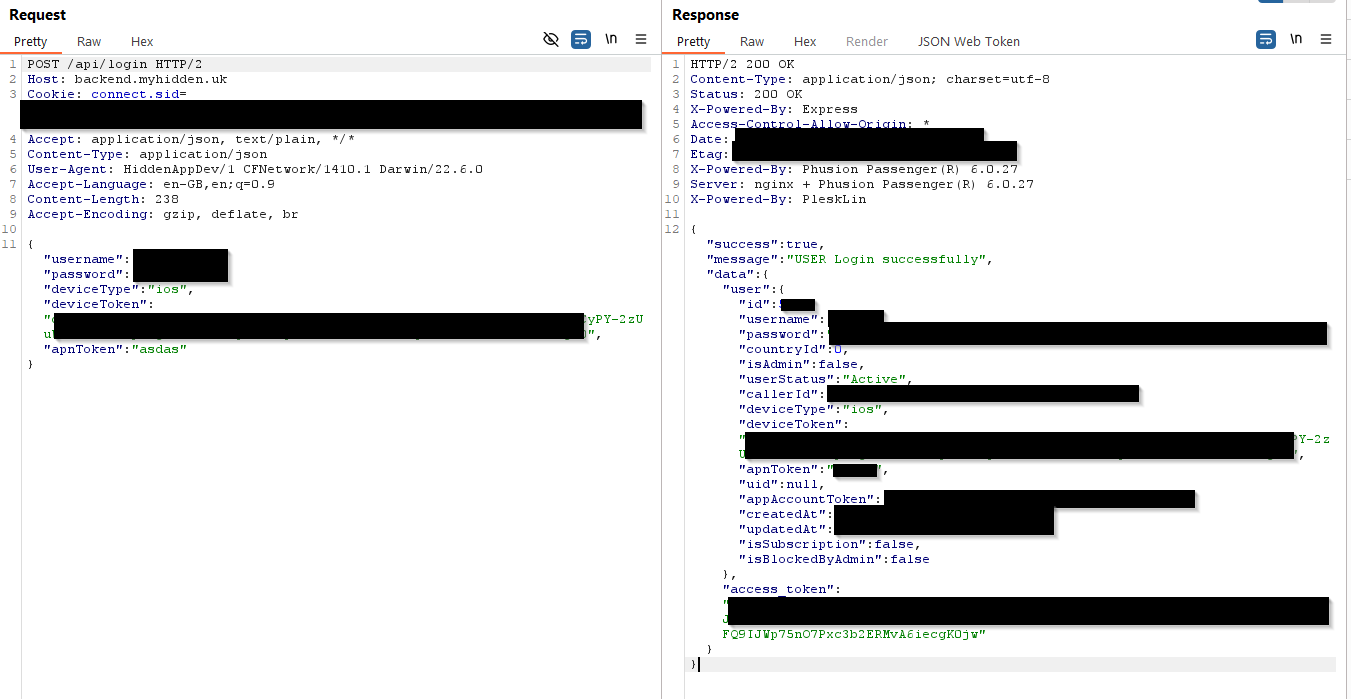The width and height of the screenshot is (1351, 699).
Task: Click the "updatedAt" key in response
Action: (783, 529)
